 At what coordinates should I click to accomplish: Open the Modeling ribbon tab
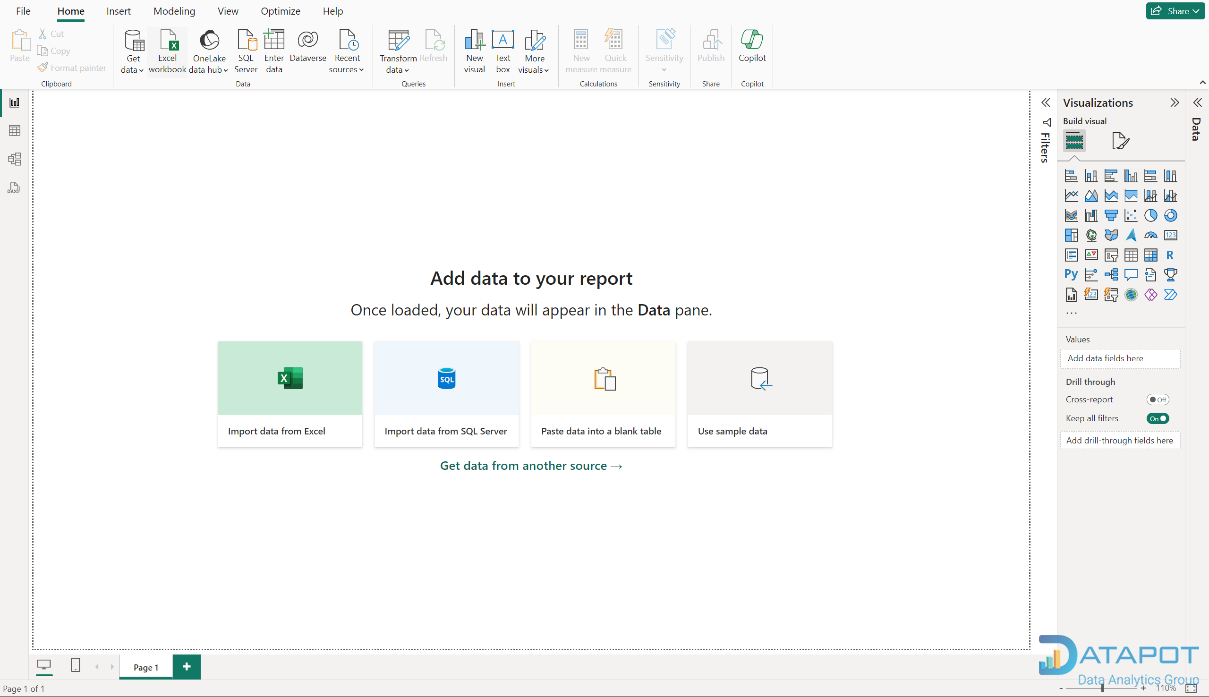point(174,11)
